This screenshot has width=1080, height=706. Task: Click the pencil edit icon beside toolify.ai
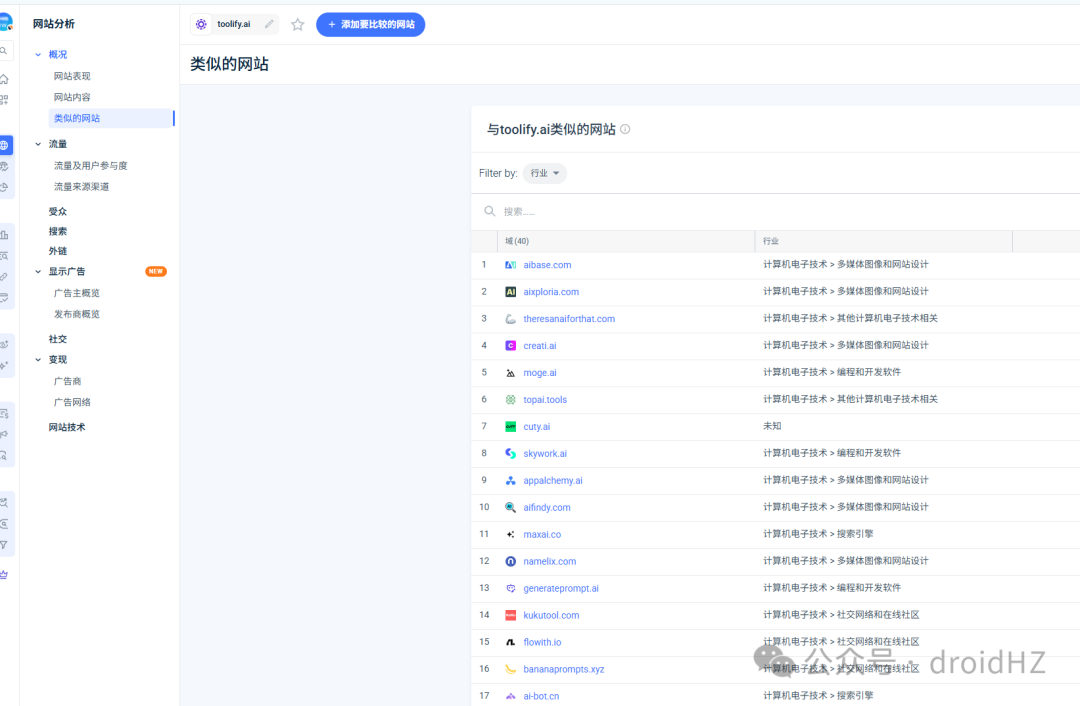point(269,24)
